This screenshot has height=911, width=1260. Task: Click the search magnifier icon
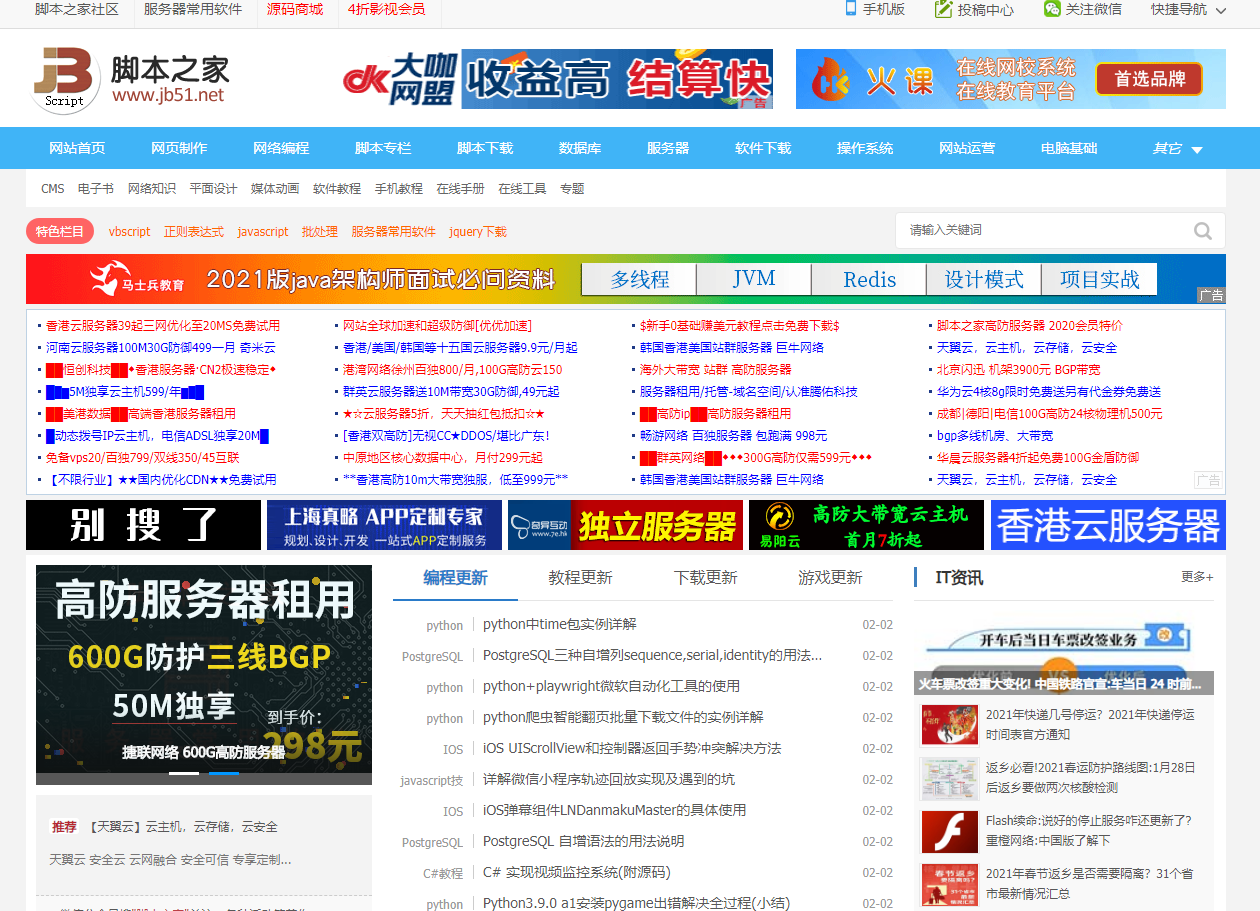pyautogui.click(x=1203, y=230)
